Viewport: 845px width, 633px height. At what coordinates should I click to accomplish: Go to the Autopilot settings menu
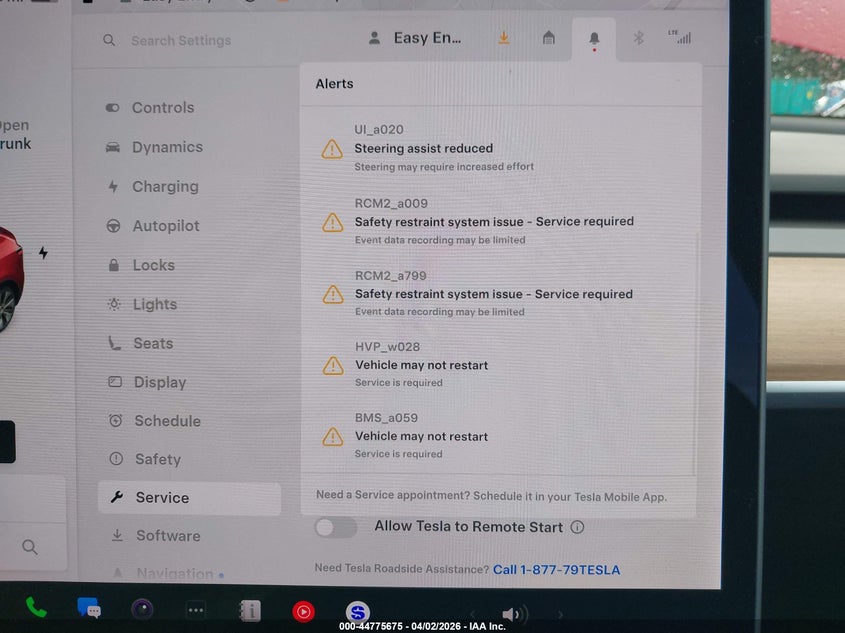pos(166,226)
